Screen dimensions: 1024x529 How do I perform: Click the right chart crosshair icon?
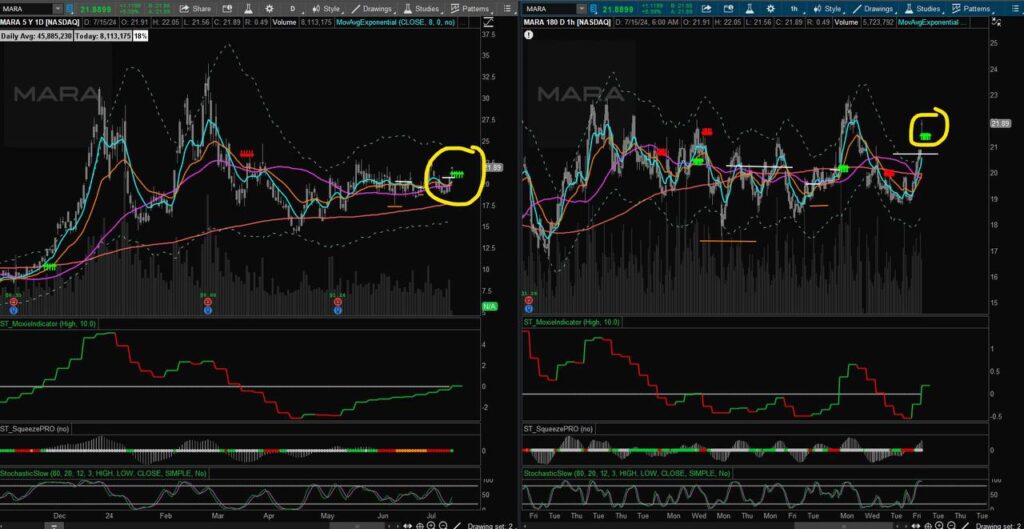929,525
